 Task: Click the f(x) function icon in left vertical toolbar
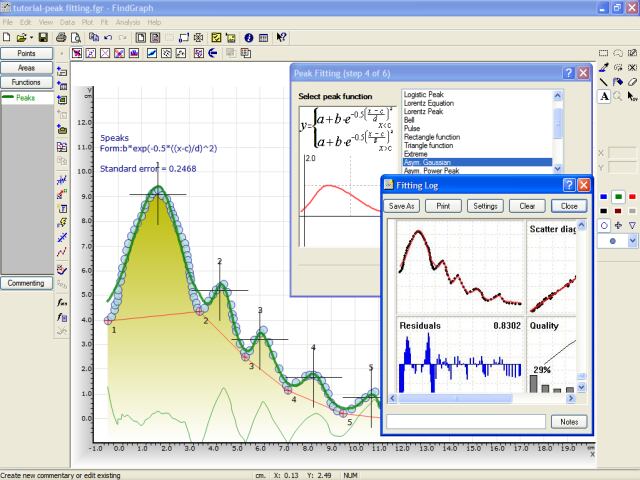click(62, 302)
